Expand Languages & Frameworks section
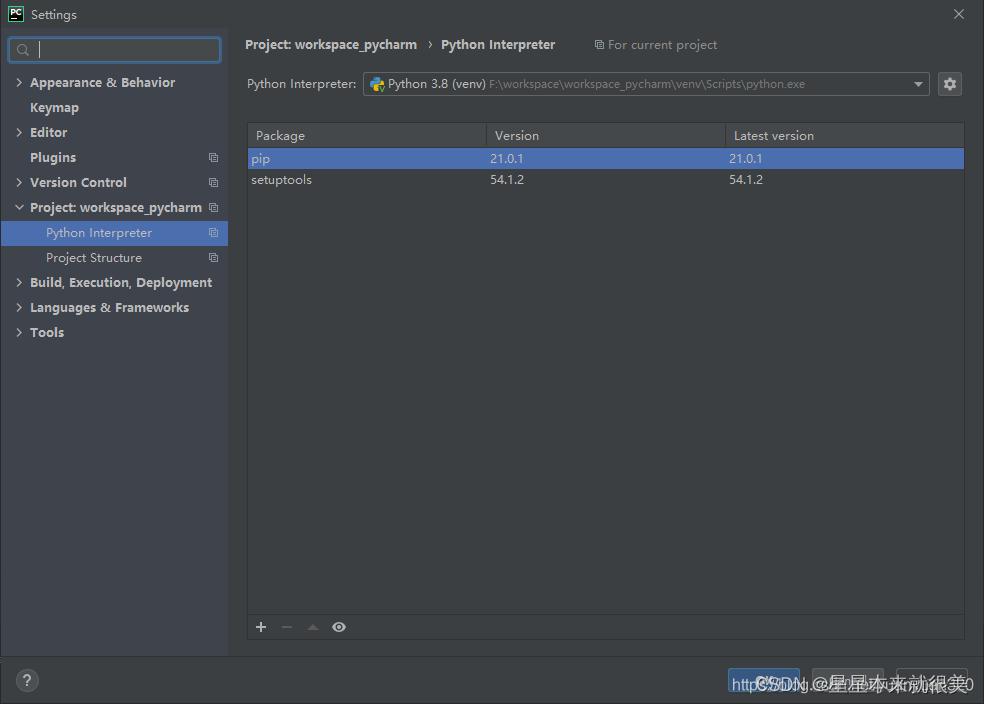Image resolution: width=984 pixels, height=704 pixels. [19, 307]
